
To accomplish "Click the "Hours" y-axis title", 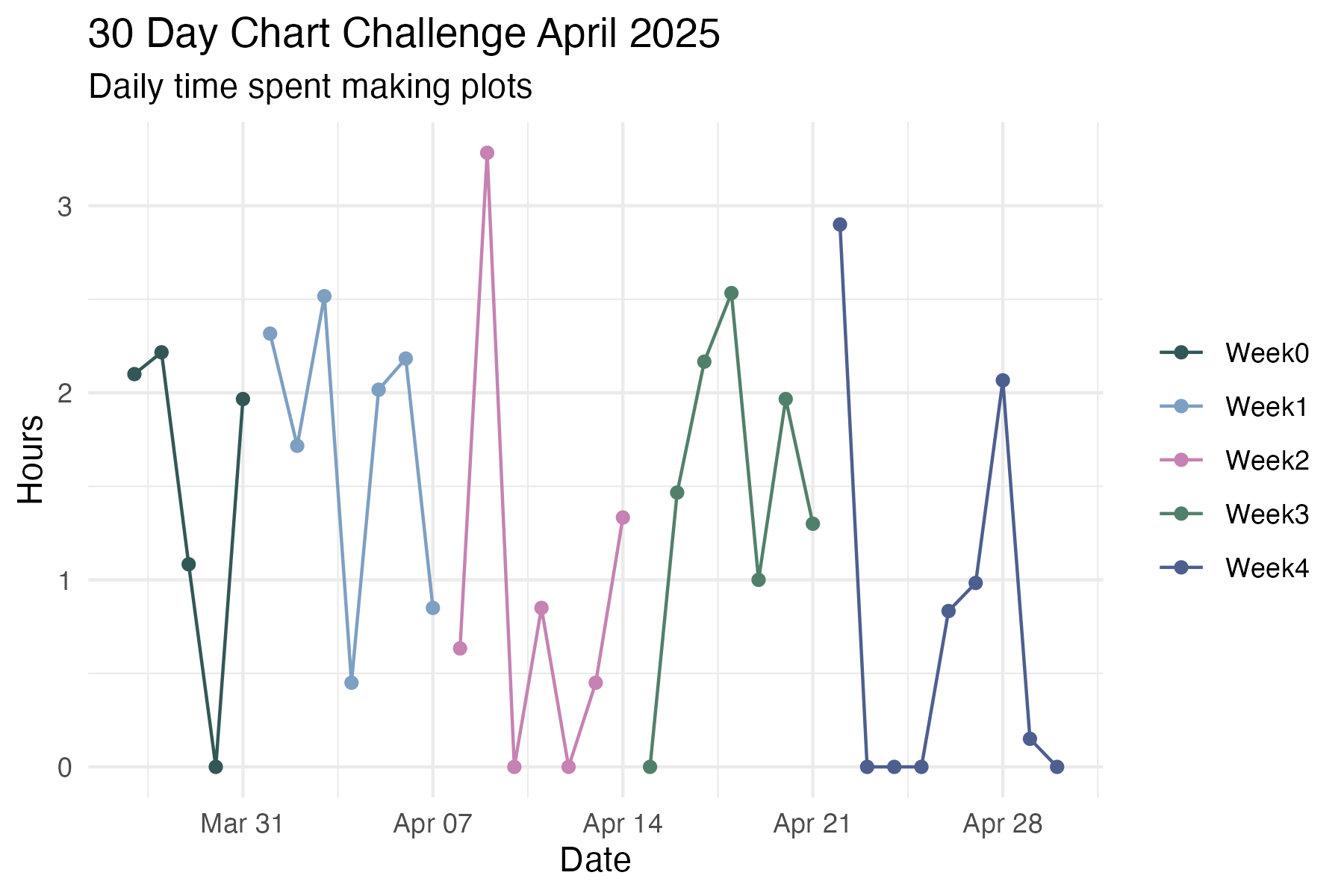I will (31, 459).
